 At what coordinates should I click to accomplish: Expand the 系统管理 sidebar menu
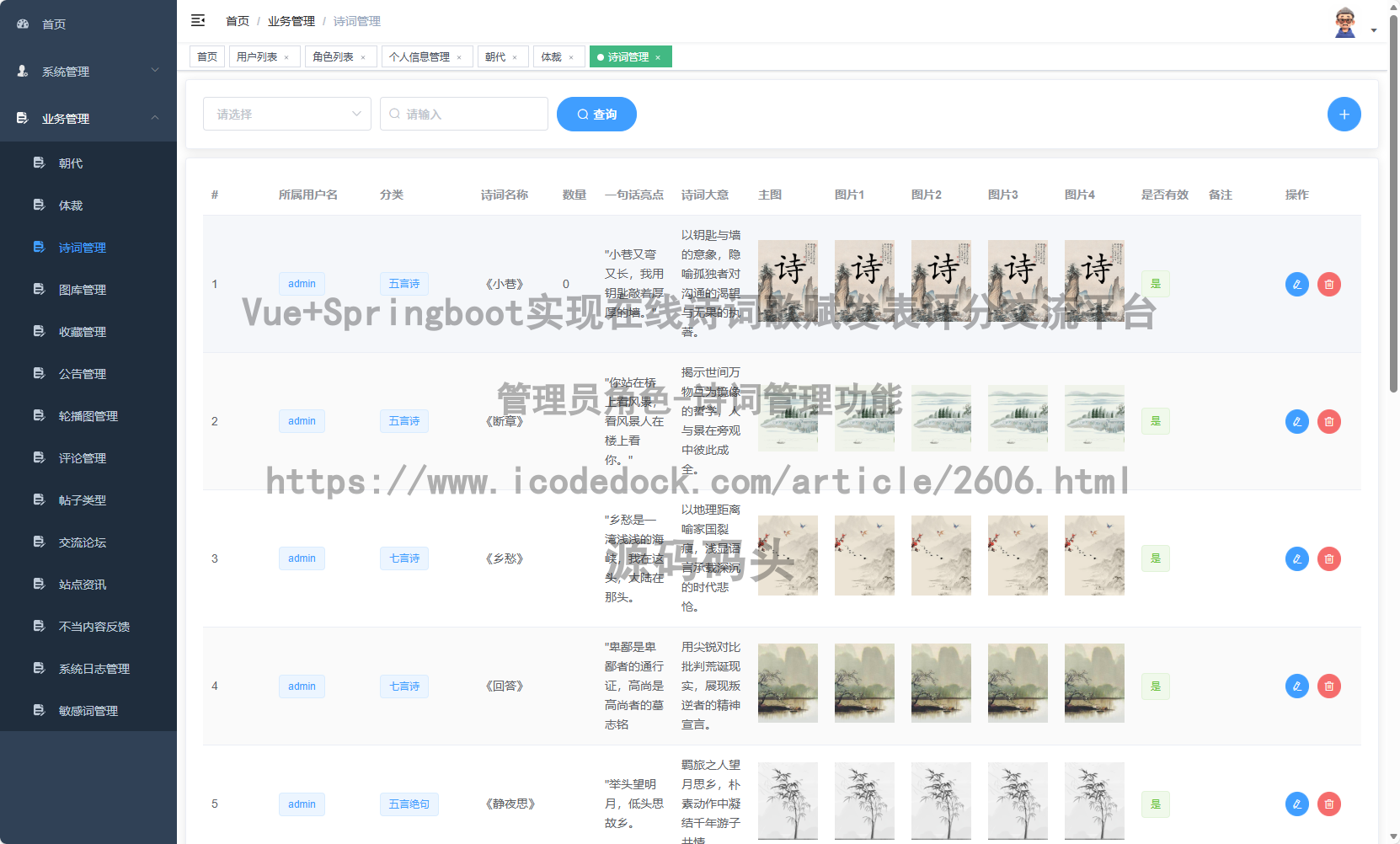[67, 72]
